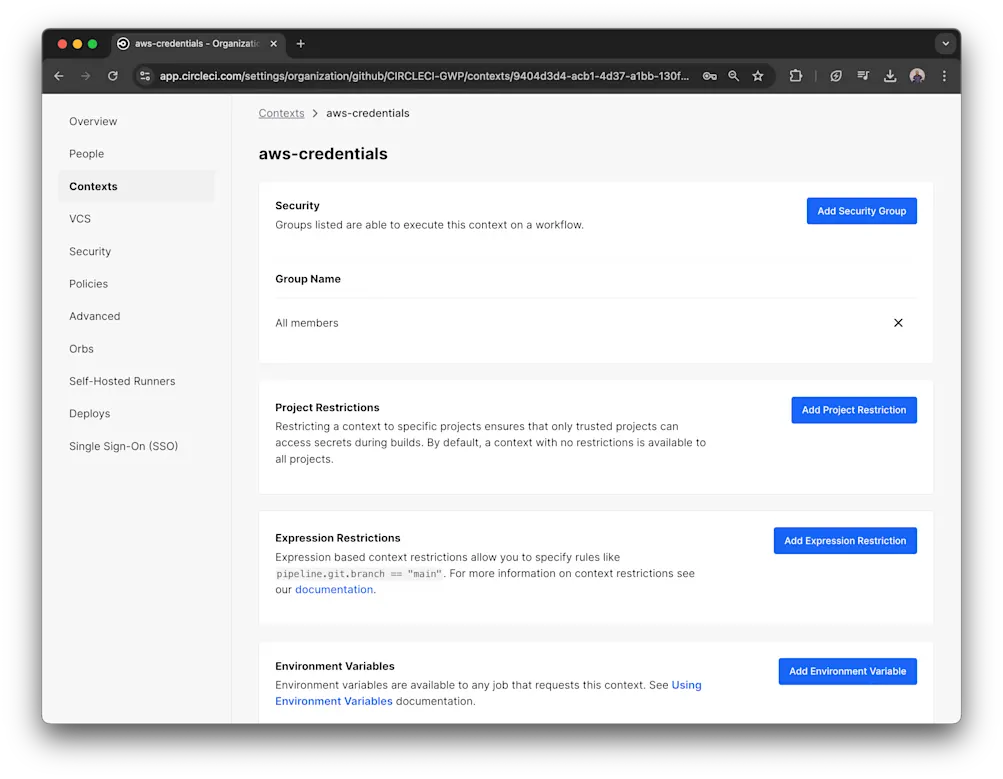Bookmark this page using the star icon
The height and width of the screenshot is (779, 1003).
tap(757, 75)
